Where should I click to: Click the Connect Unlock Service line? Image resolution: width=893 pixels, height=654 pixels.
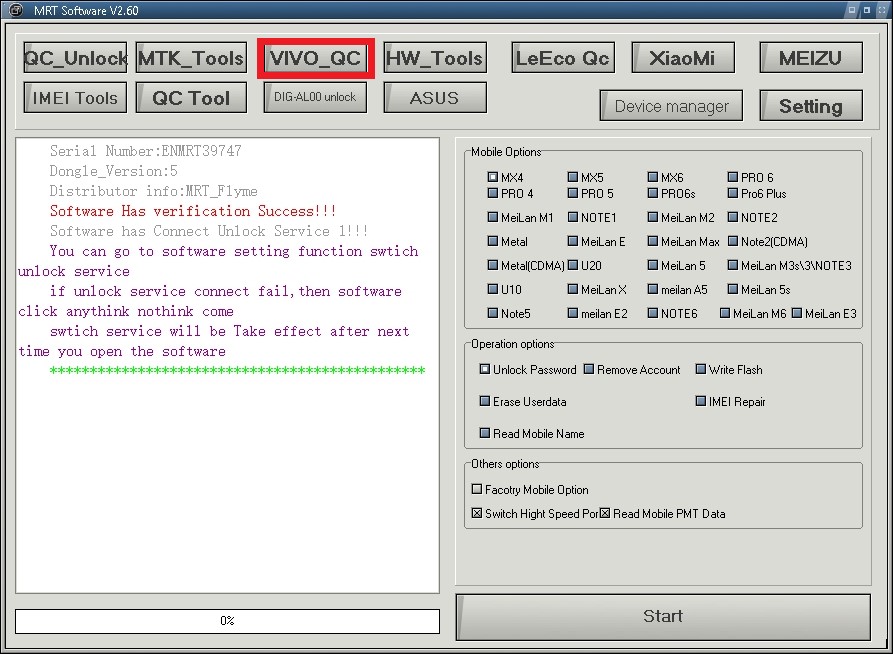tap(208, 231)
